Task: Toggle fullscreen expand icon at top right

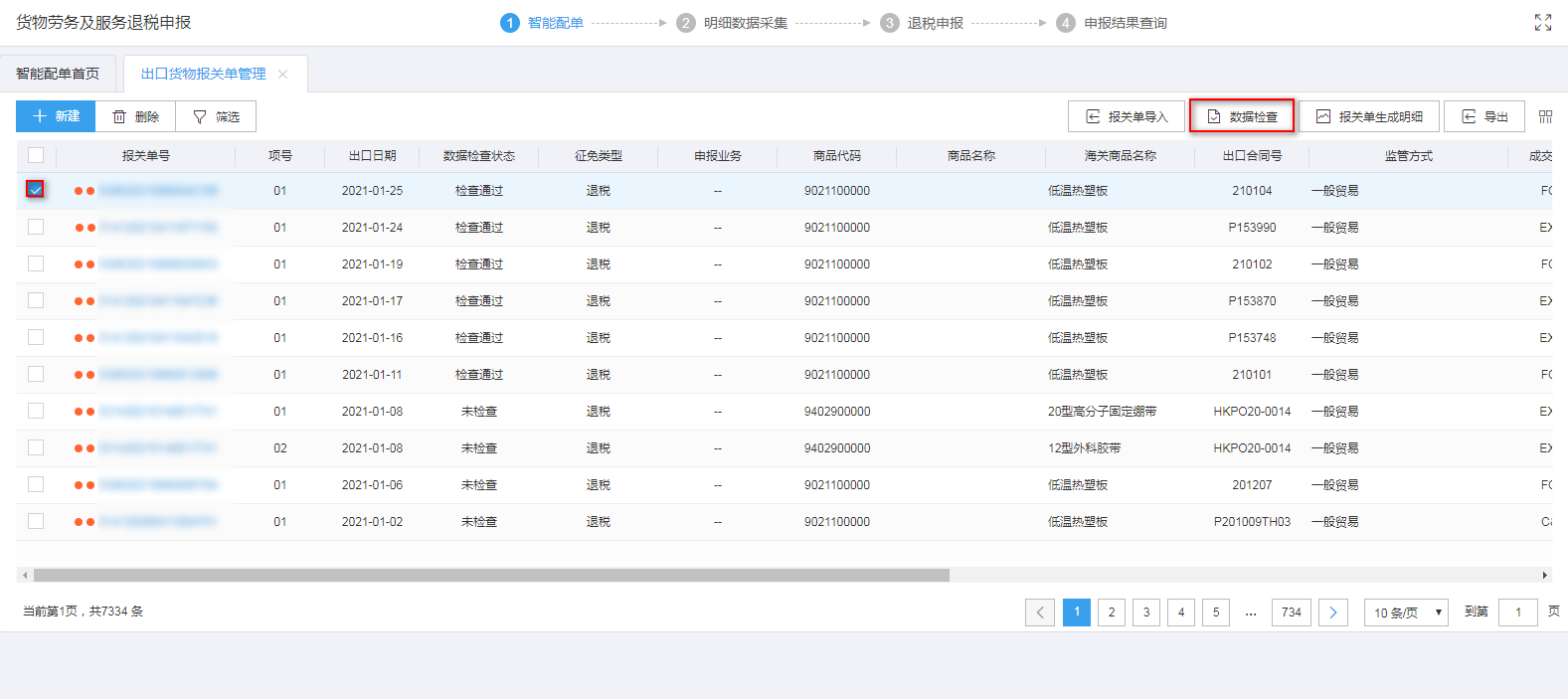Action: click(x=1542, y=23)
